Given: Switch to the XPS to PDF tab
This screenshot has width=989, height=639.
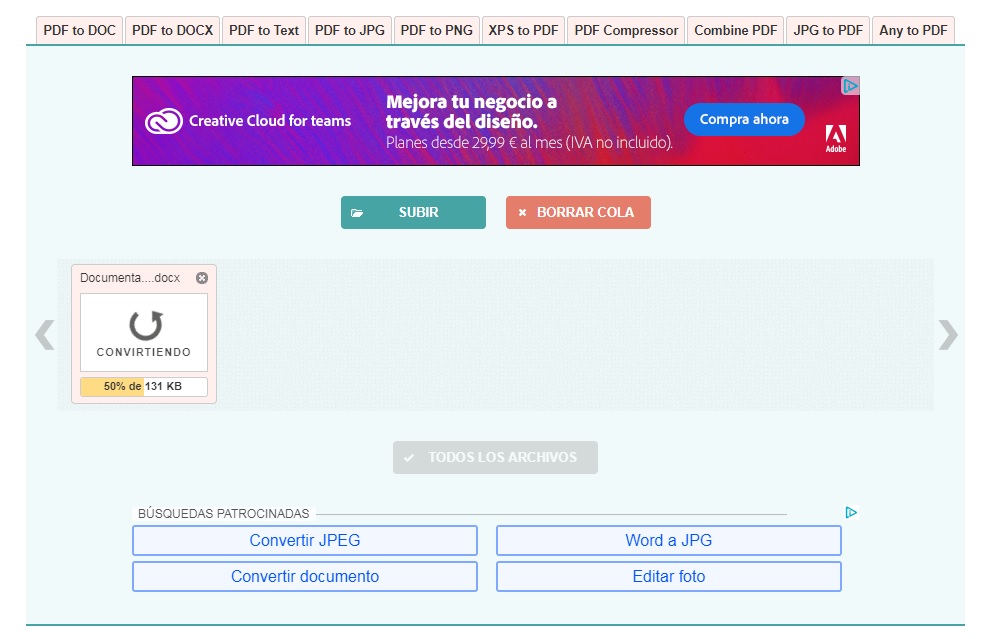Looking at the screenshot, I should [x=524, y=30].
